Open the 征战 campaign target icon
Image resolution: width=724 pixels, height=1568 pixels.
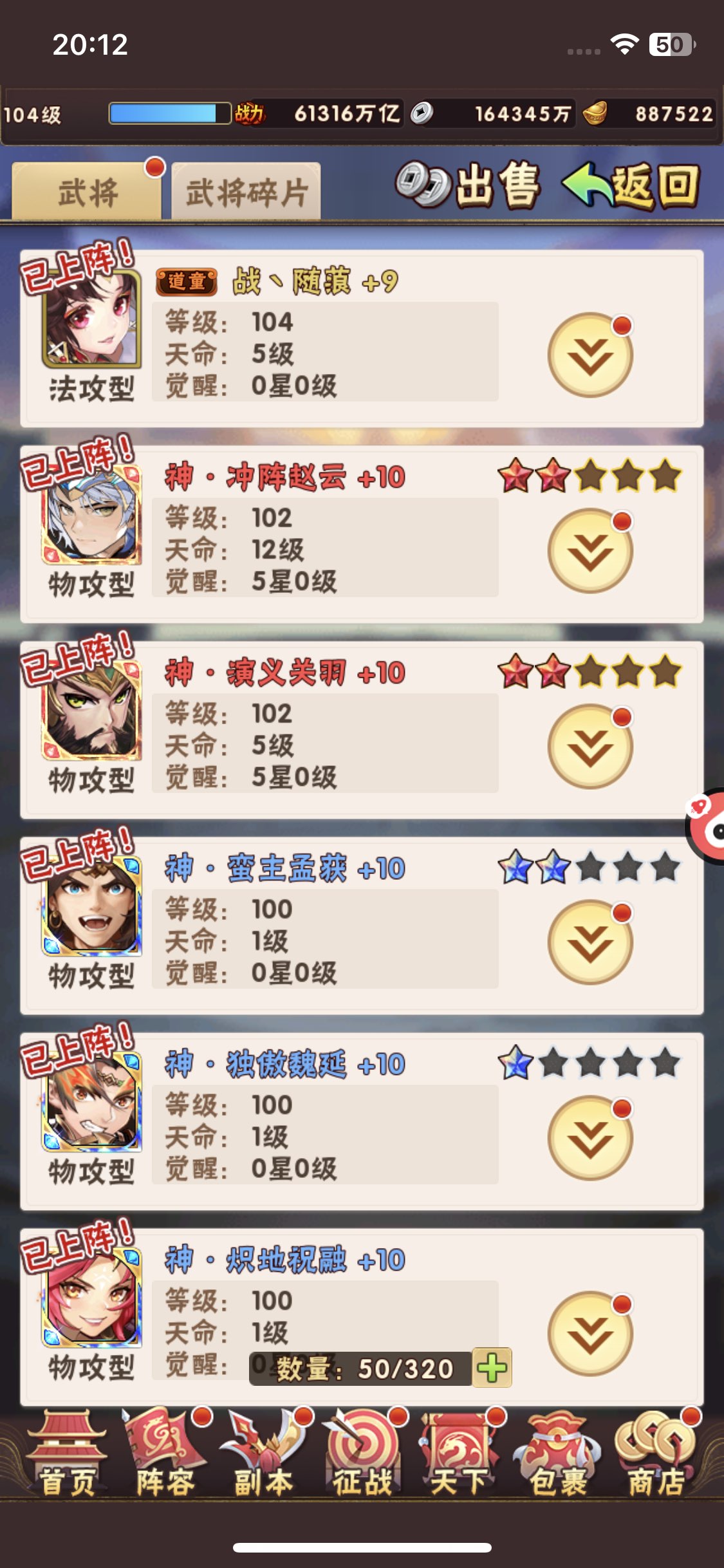coord(362,1454)
